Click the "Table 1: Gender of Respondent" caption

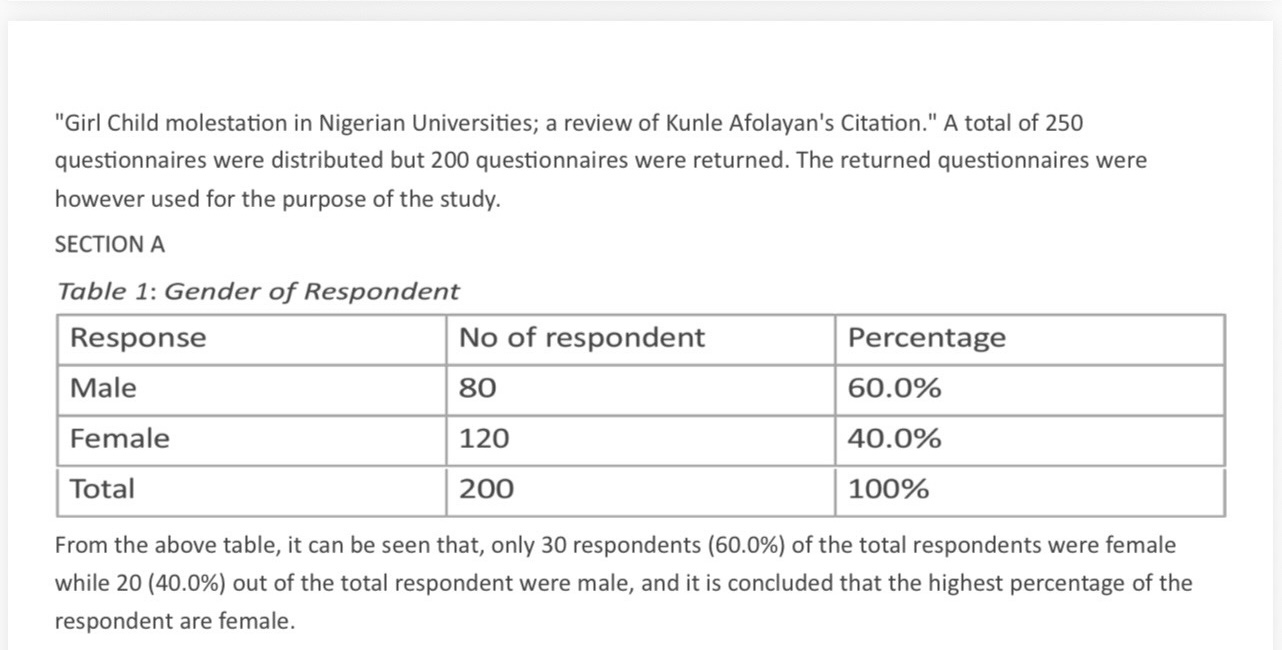point(258,292)
